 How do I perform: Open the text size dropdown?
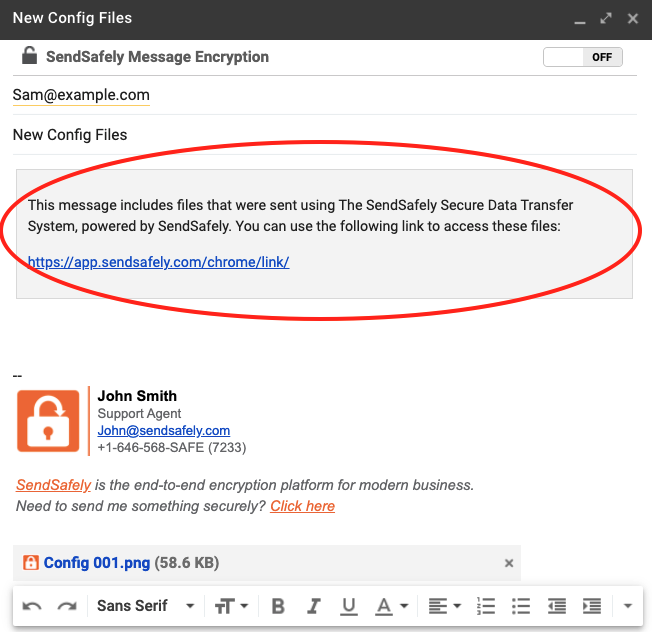(231, 606)
